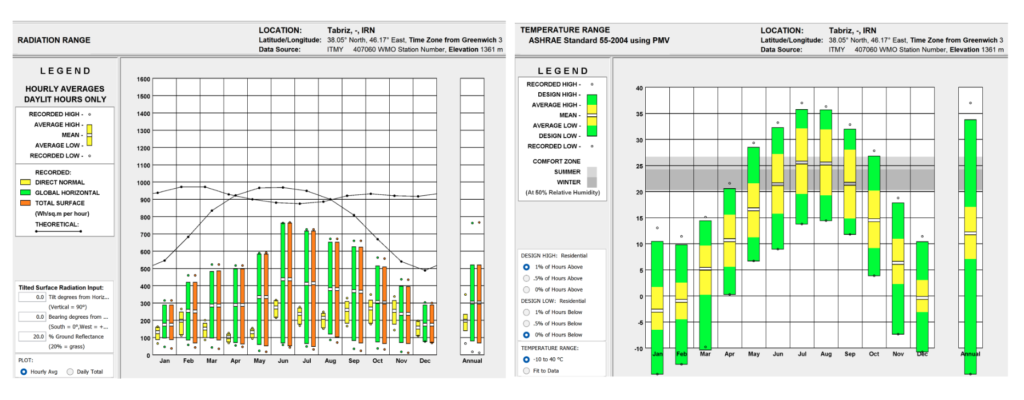The image size is (1024, 400).
Task: Click June's green global horizontal radiation bar
Action: click(x=283, y=284)
